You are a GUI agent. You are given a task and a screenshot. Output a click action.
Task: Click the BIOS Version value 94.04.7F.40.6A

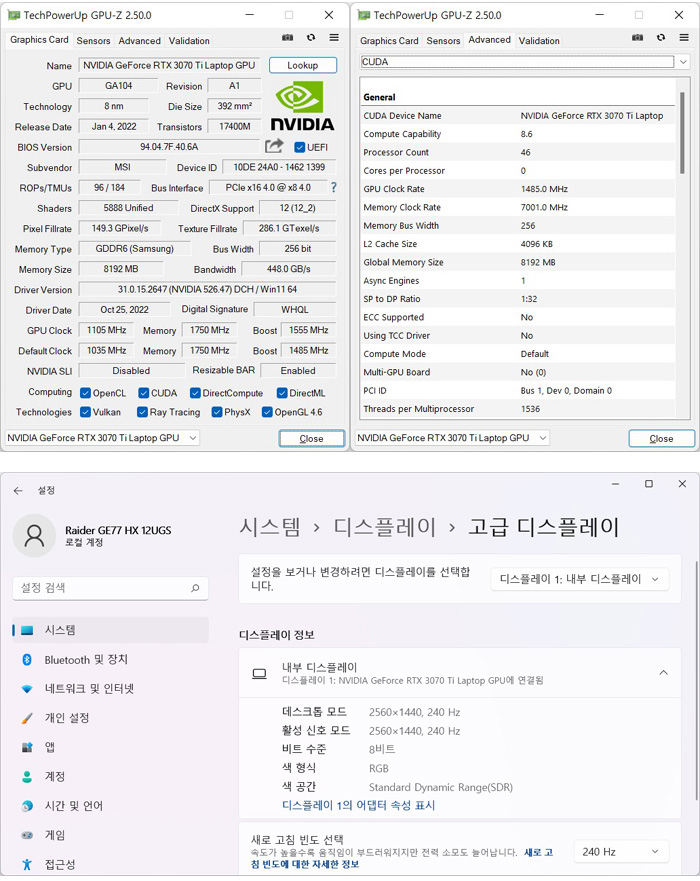(x=169, y=147)
